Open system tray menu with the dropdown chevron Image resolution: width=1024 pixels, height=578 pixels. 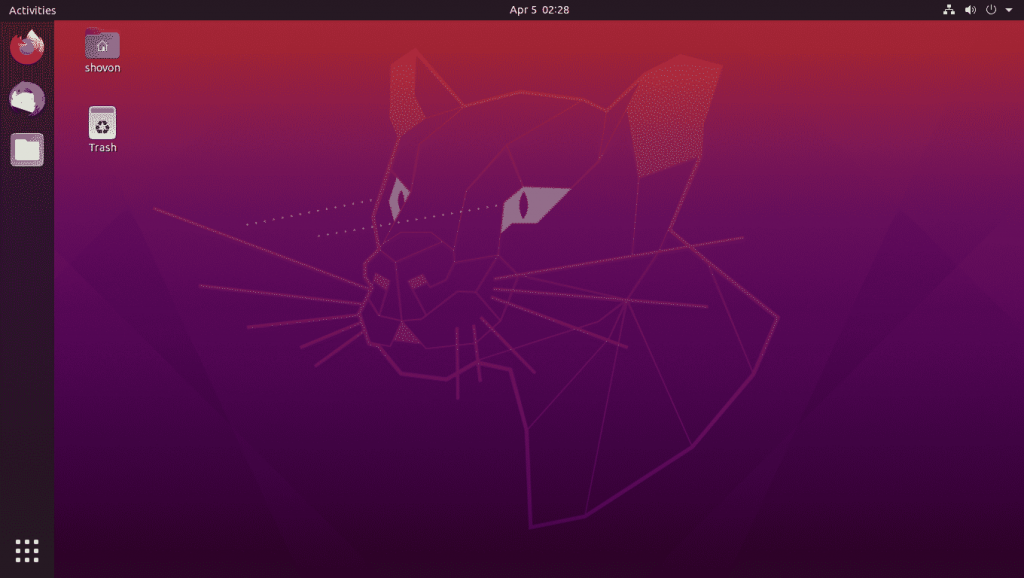tap(1007, 10)
